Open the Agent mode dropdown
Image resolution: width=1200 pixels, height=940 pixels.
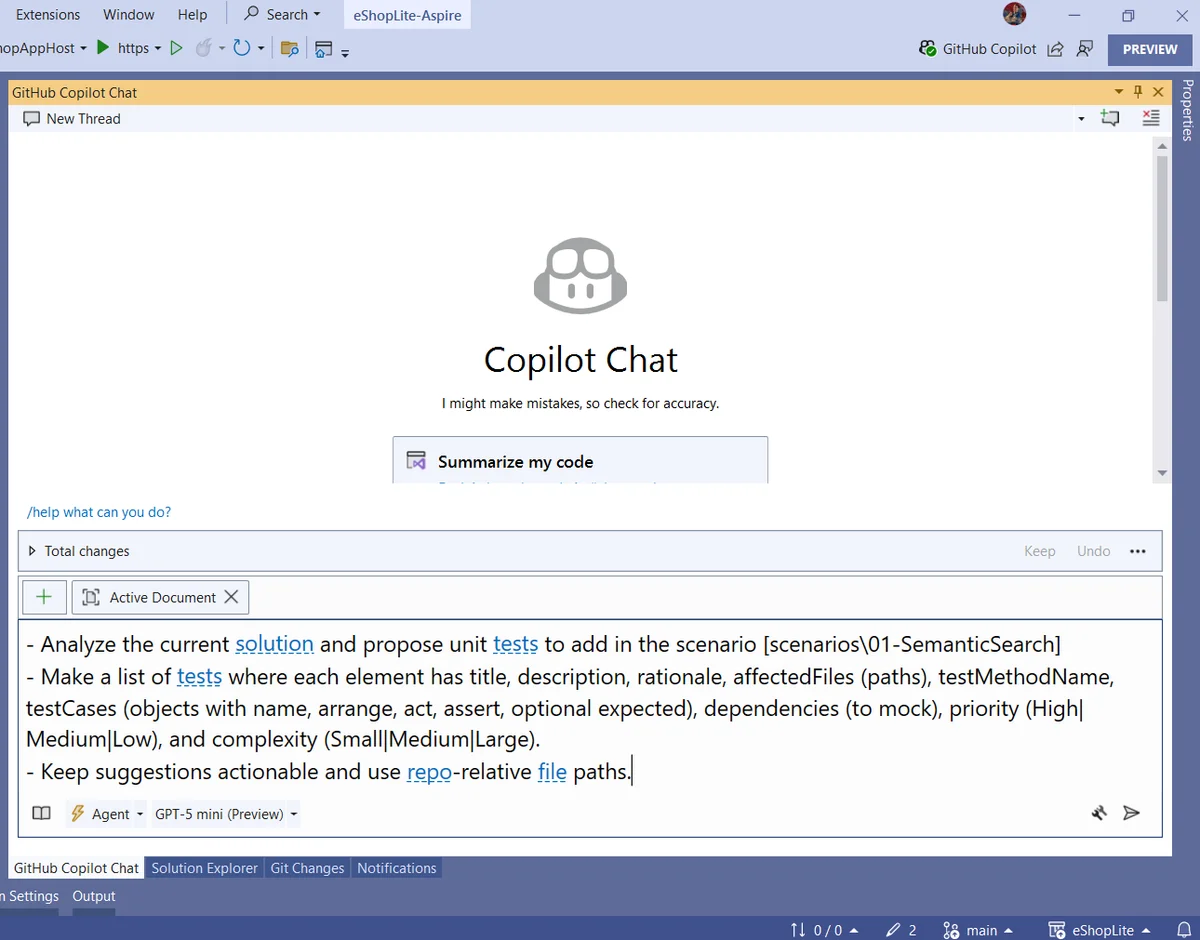point(107,814)
